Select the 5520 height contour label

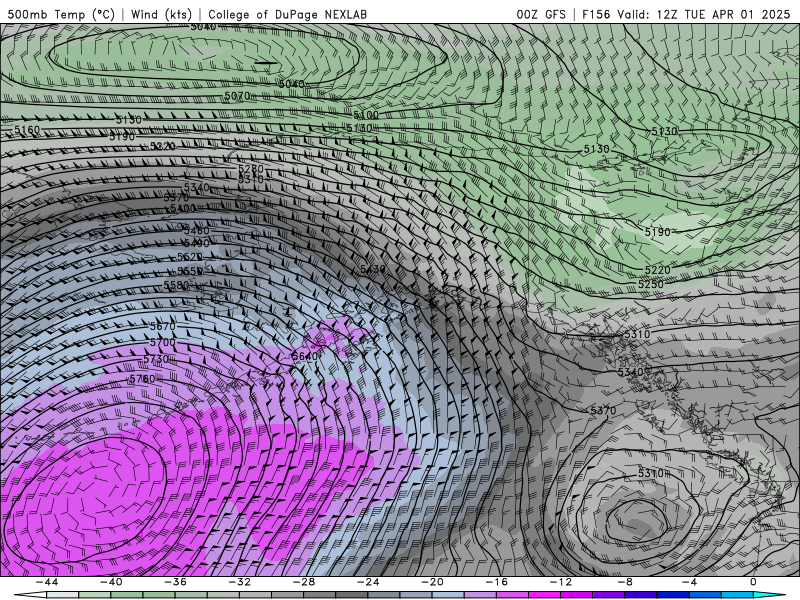190,257
